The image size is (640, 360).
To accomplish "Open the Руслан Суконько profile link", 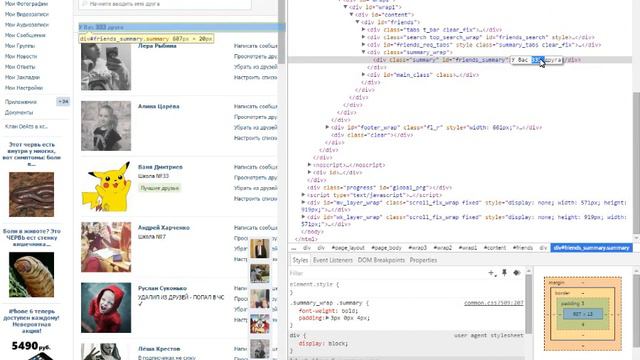I will 162,288.
